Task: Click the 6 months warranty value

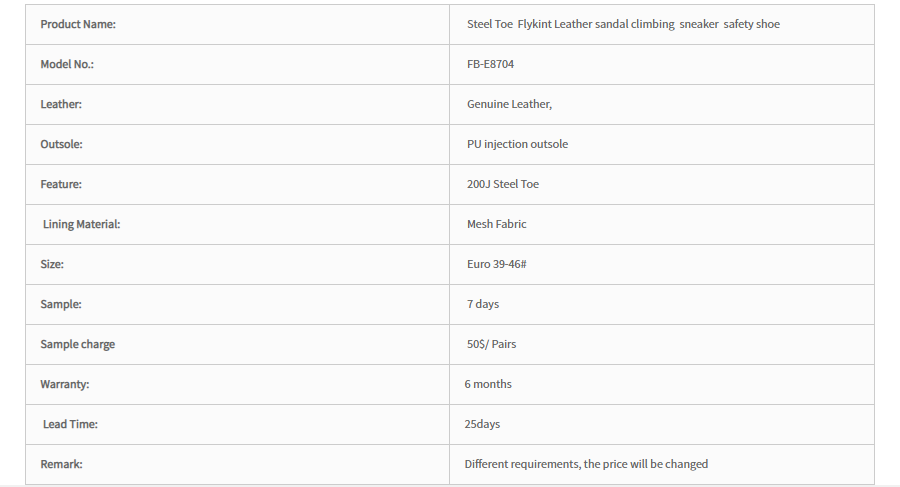Action: coord(488,384)
